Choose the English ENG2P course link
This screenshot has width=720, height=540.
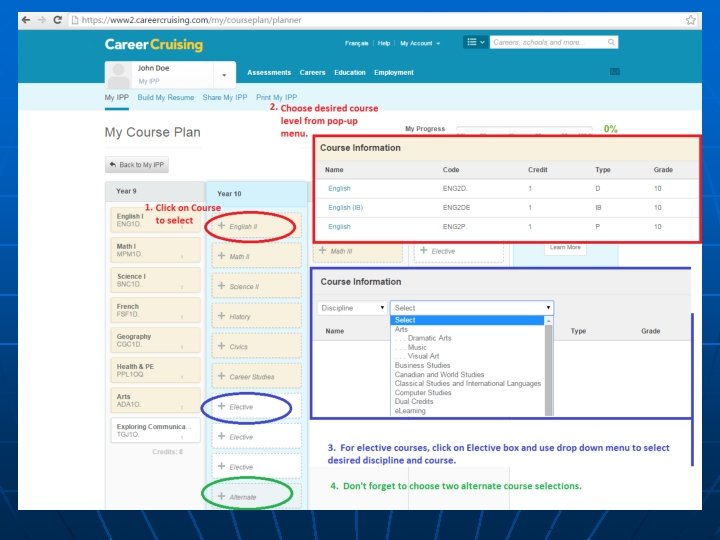pos(339,227)
